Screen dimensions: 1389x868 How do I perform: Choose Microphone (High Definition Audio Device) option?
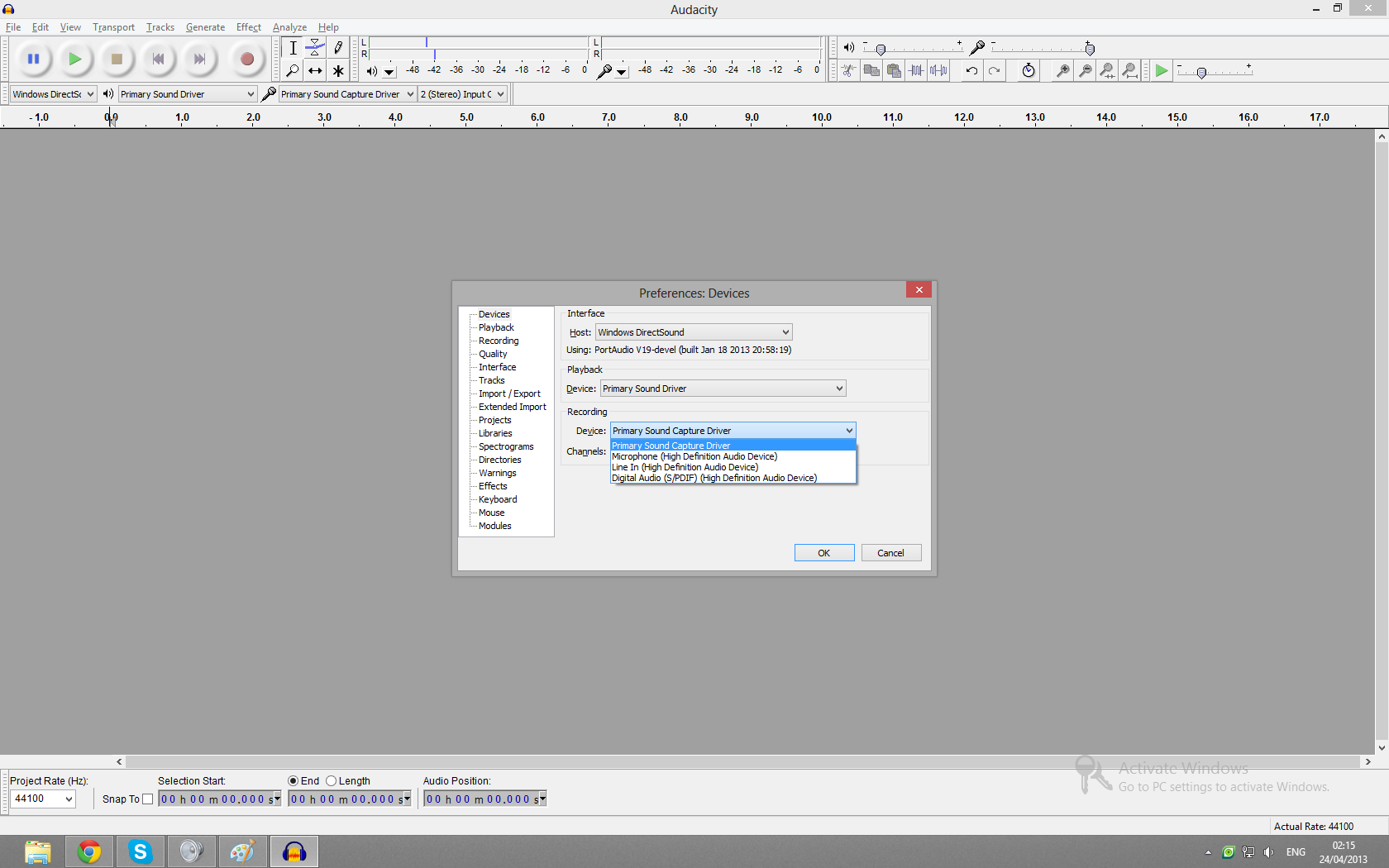694,456
